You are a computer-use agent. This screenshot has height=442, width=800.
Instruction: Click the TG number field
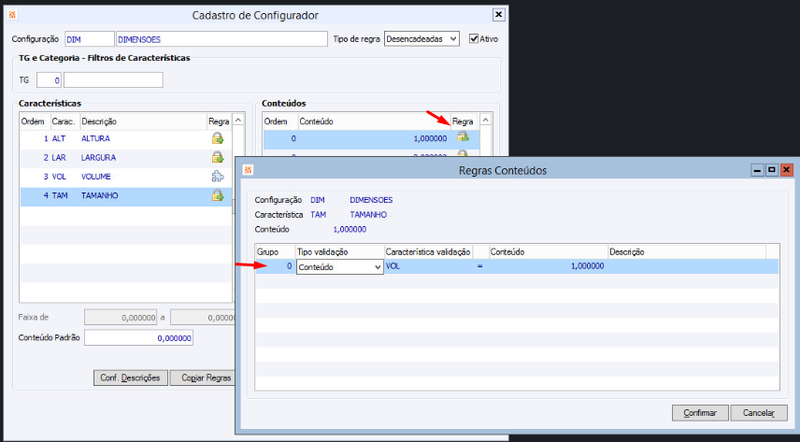(x=48, y=80)
